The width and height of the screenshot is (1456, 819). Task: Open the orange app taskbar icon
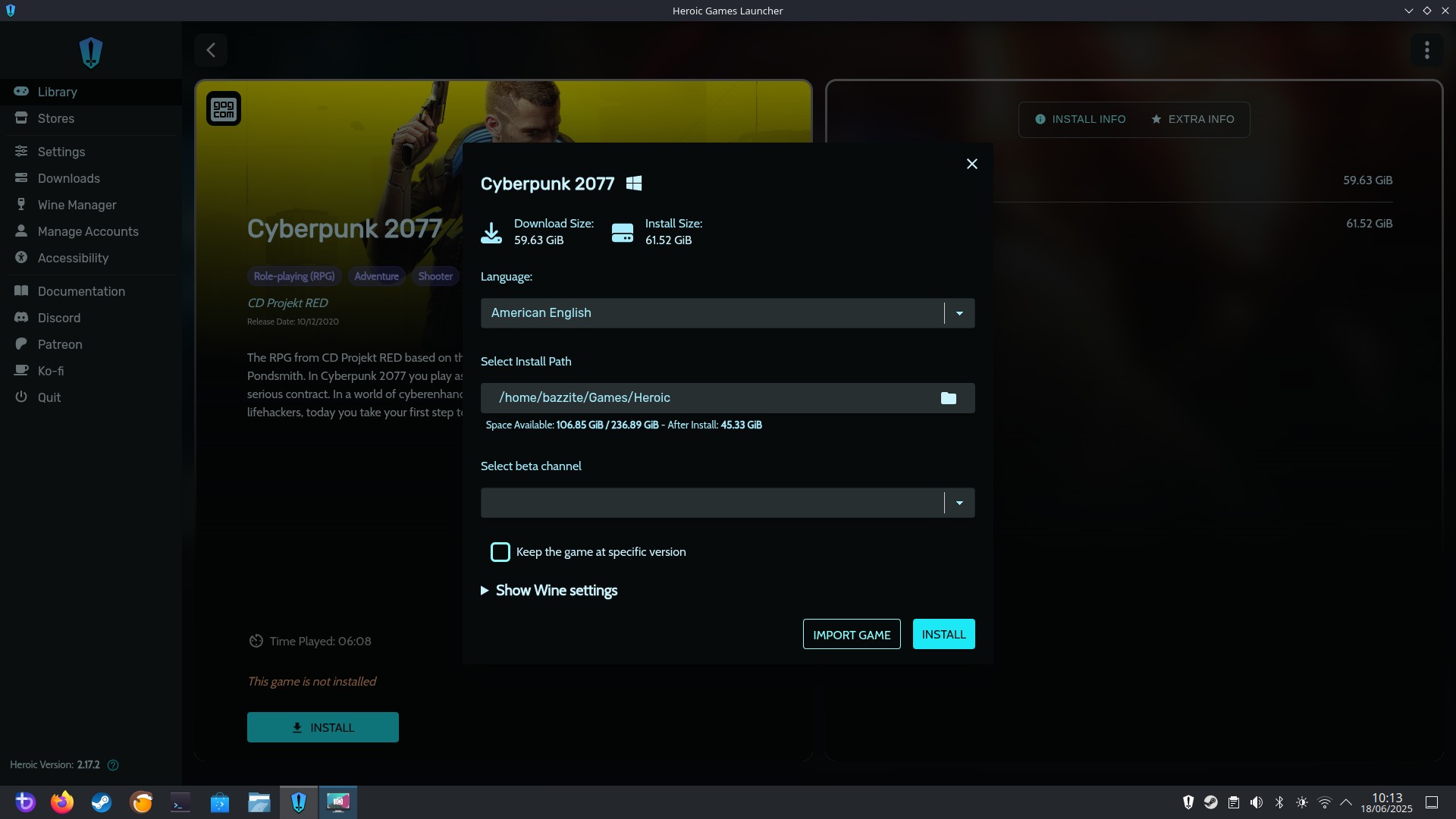[141, 802]
